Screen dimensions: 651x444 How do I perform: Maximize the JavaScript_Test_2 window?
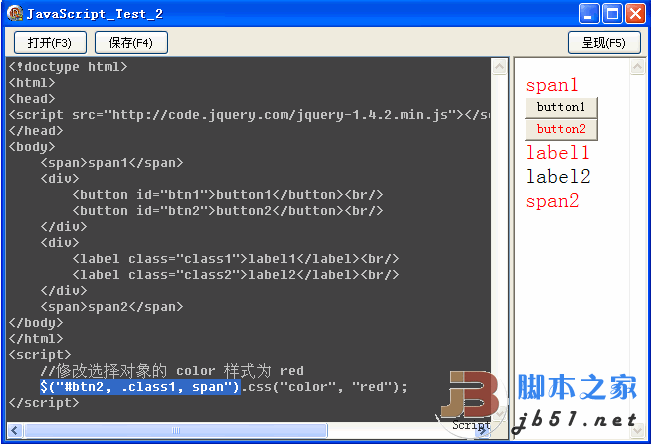point(612,13)
